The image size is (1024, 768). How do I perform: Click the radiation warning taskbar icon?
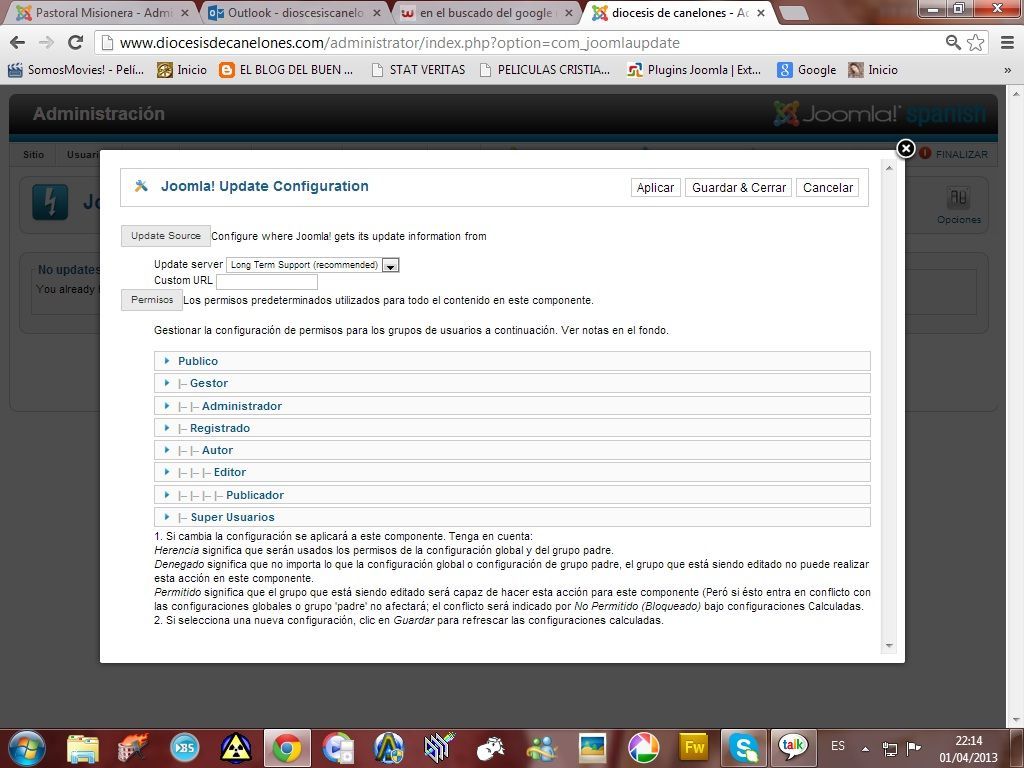236,748
